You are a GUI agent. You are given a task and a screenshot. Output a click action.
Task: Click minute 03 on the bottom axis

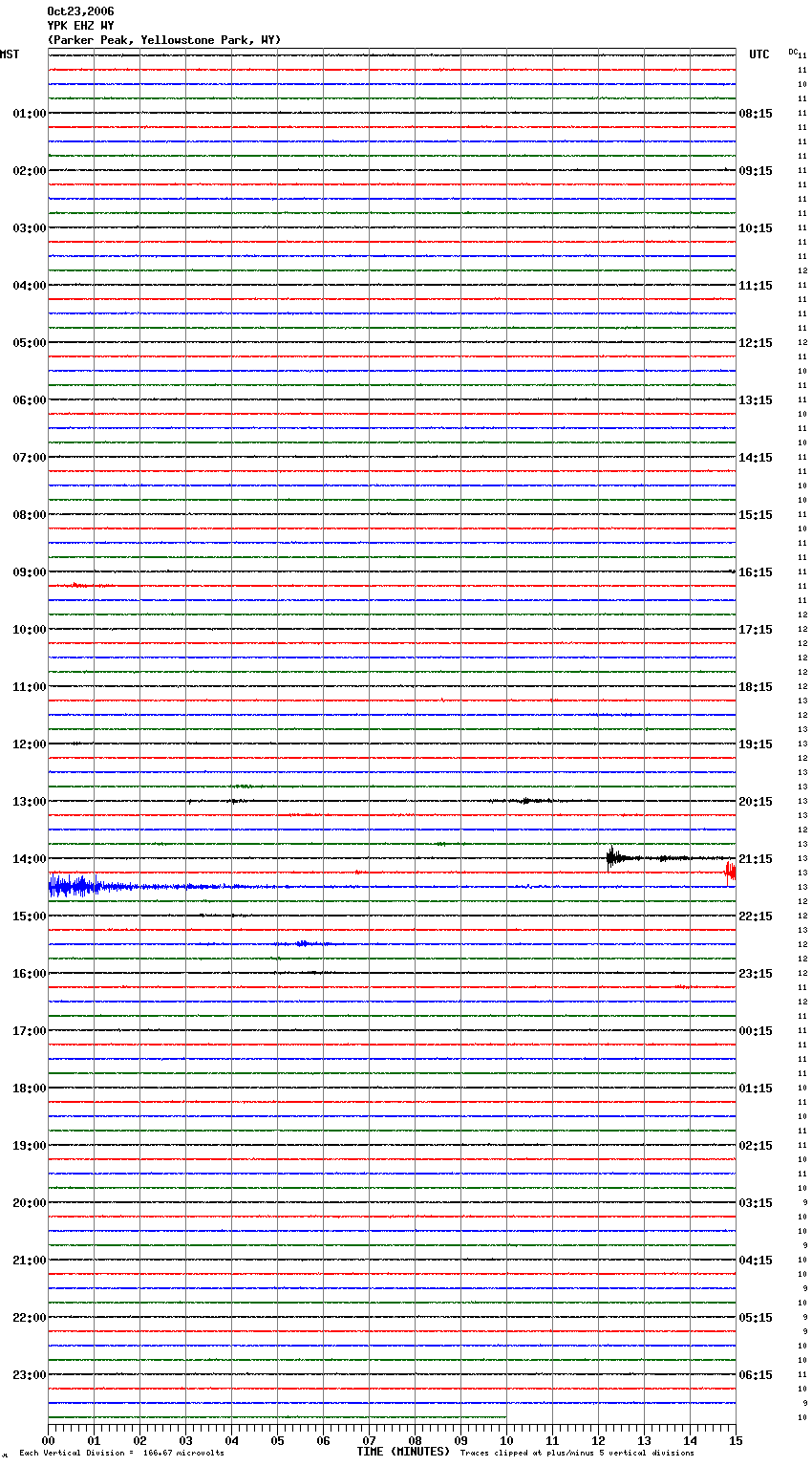tap(185, 1440)
